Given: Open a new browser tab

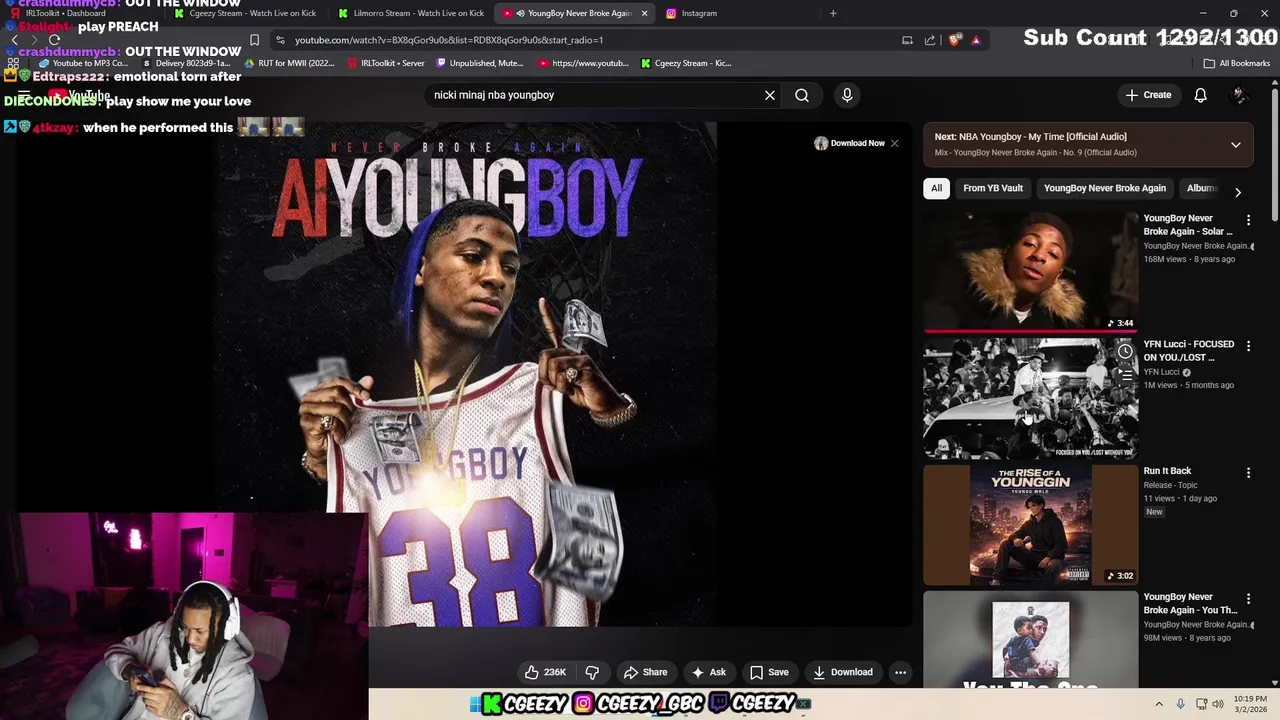Looking at the screenshot, I should click(833, 13).
